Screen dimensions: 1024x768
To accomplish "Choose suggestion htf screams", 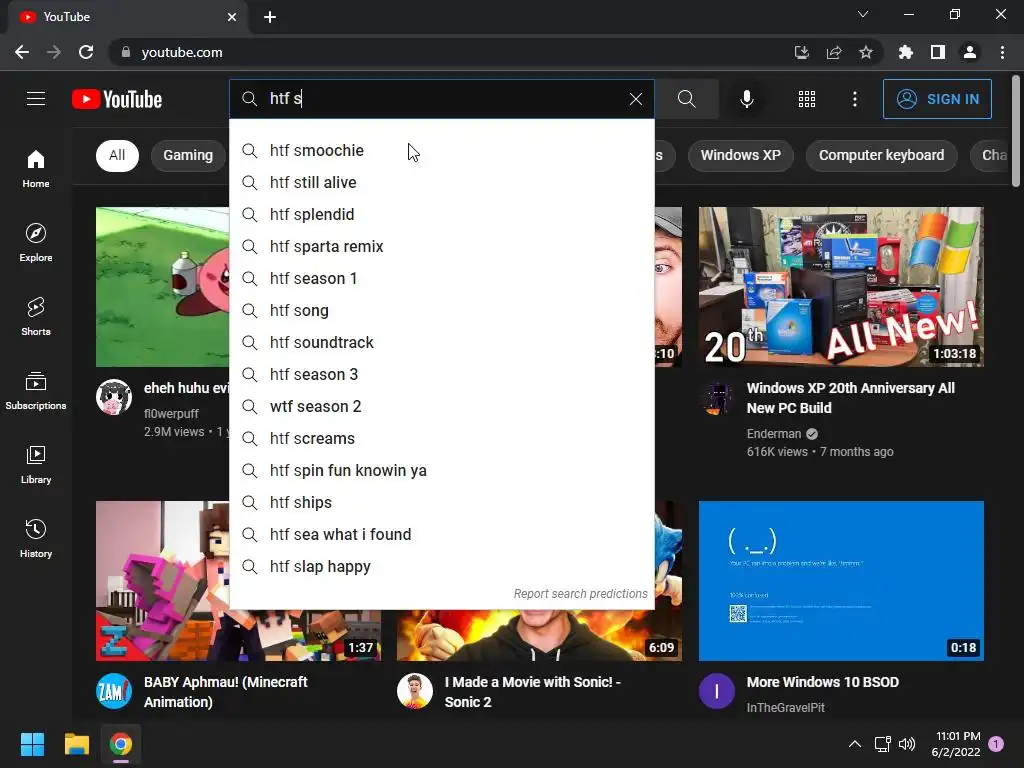I will click(x=442, y=438).
